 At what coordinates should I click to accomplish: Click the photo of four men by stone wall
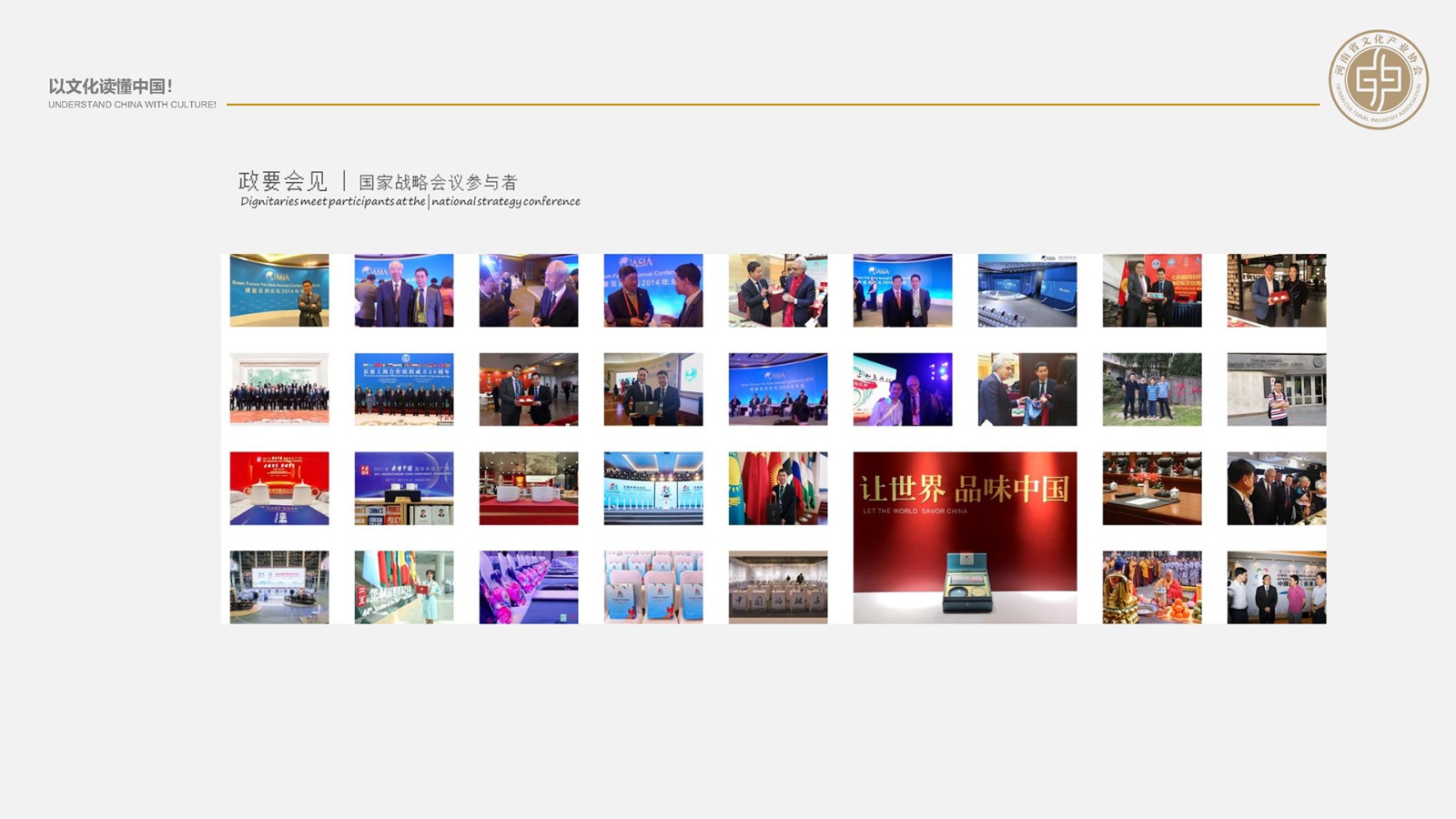pos(1152,389)
